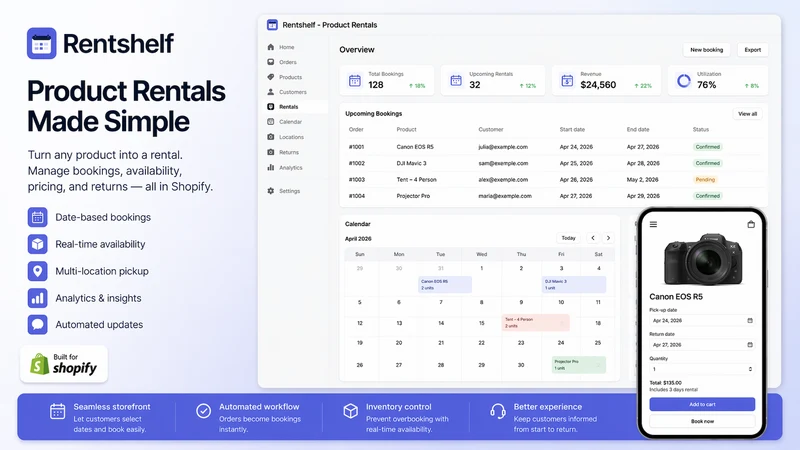The image size is (800, 450).
Task: Click the Automated workflow checkmark icon
Action: tap(204, 411)
